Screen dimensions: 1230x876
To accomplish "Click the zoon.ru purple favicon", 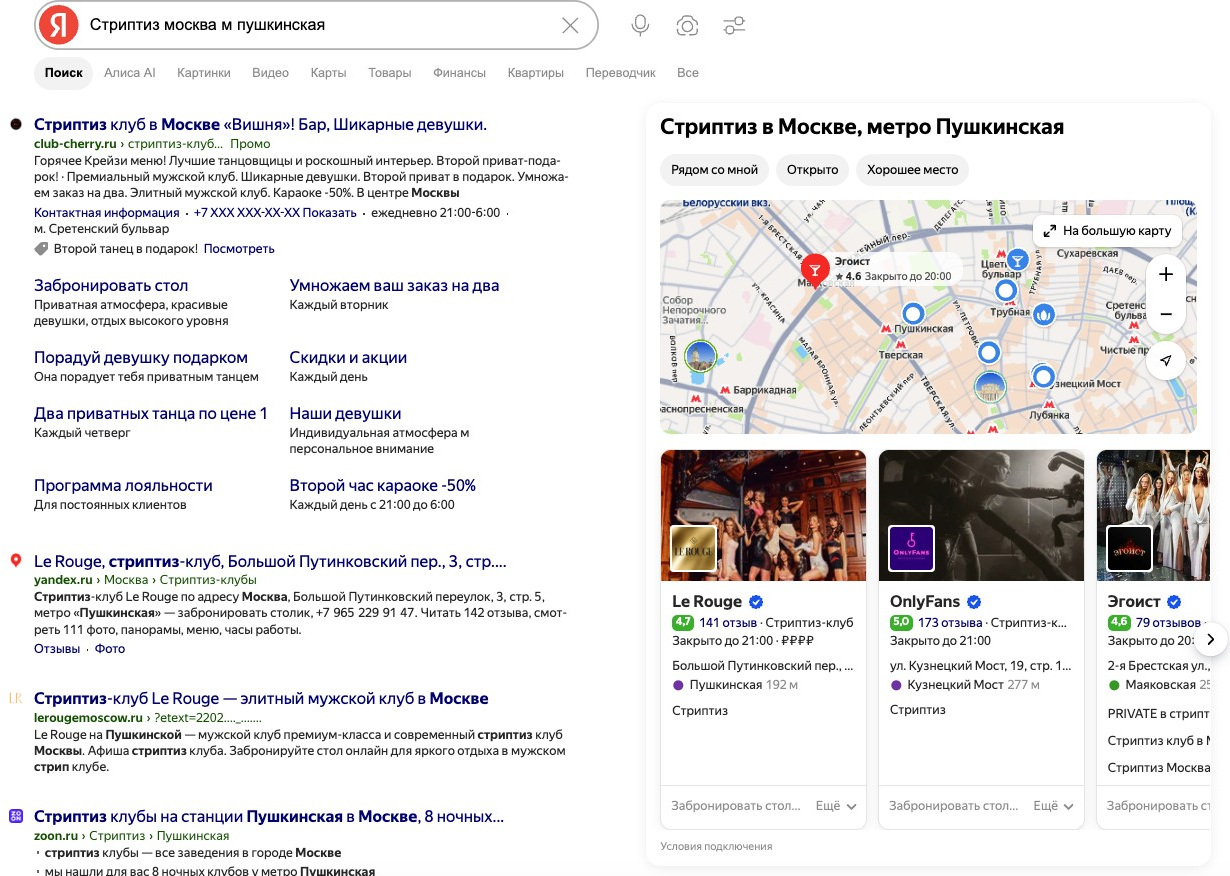I will point(16,816).
